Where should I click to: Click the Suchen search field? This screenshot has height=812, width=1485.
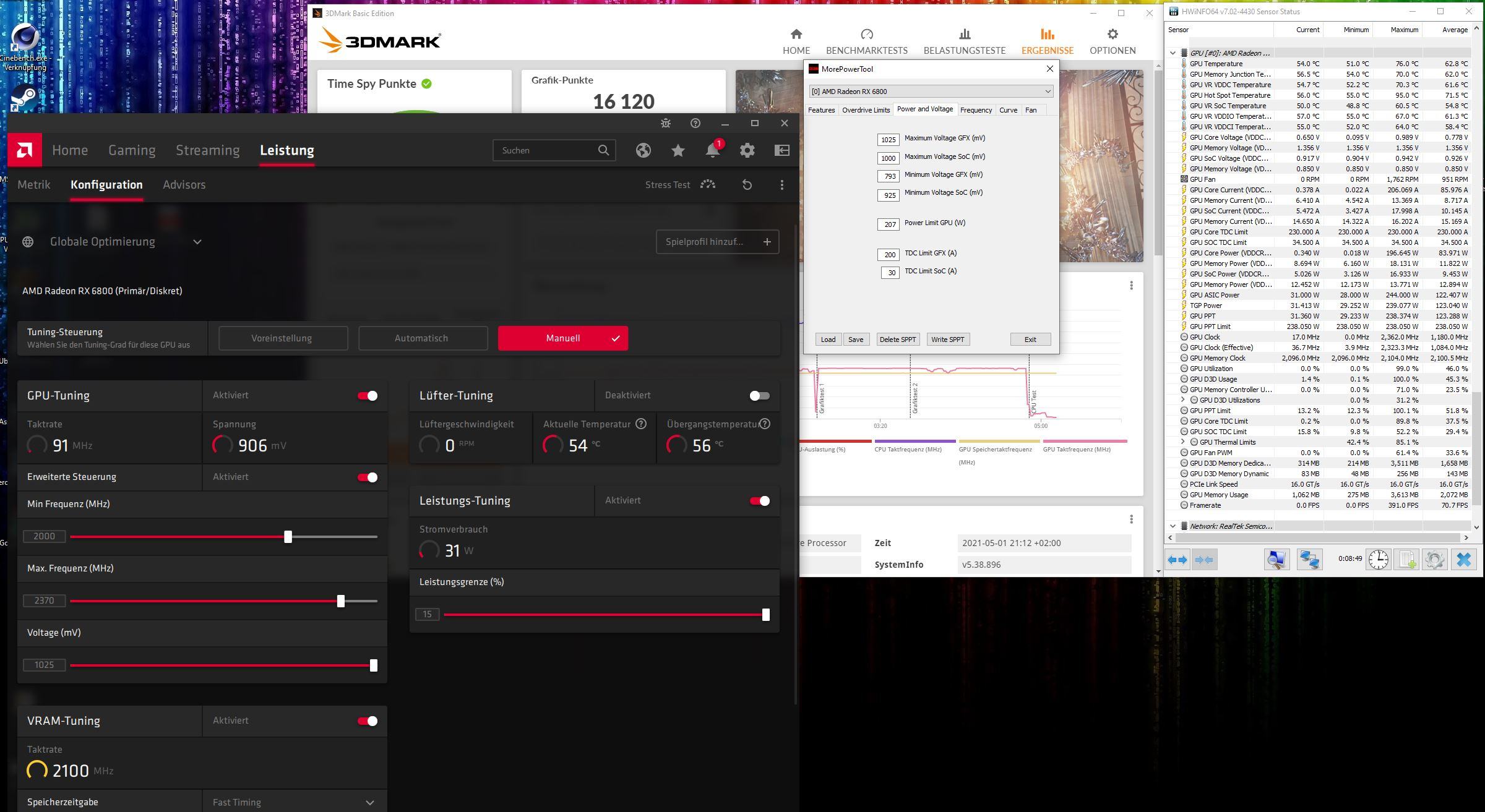pos(554,150)
